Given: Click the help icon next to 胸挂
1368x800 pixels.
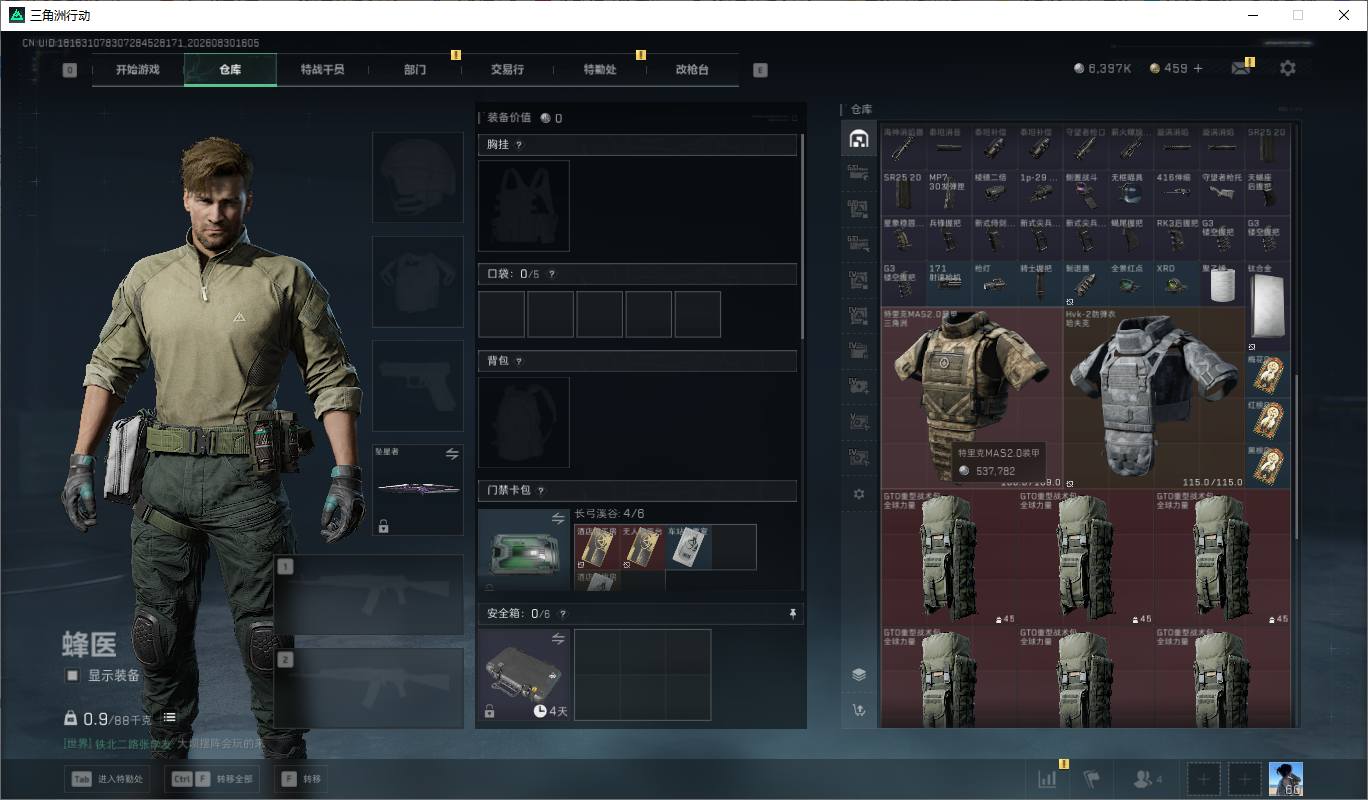Looking at the screenshot, I should click(518, 145).
